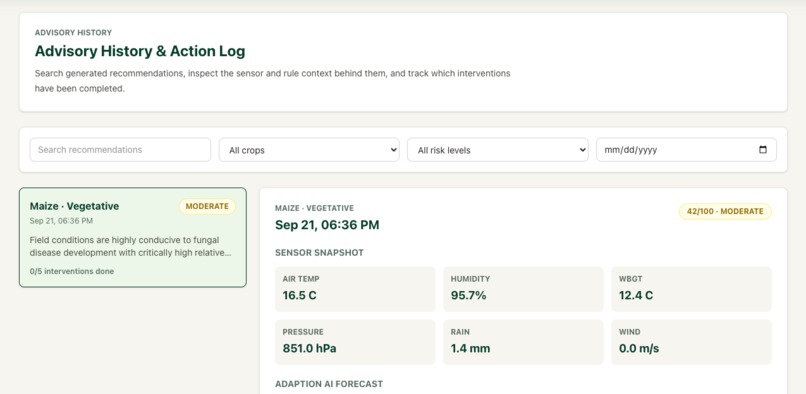Open the All risk levels dropdown
Image resolution: width=806 pixels, height=394 pixels.
498,150
